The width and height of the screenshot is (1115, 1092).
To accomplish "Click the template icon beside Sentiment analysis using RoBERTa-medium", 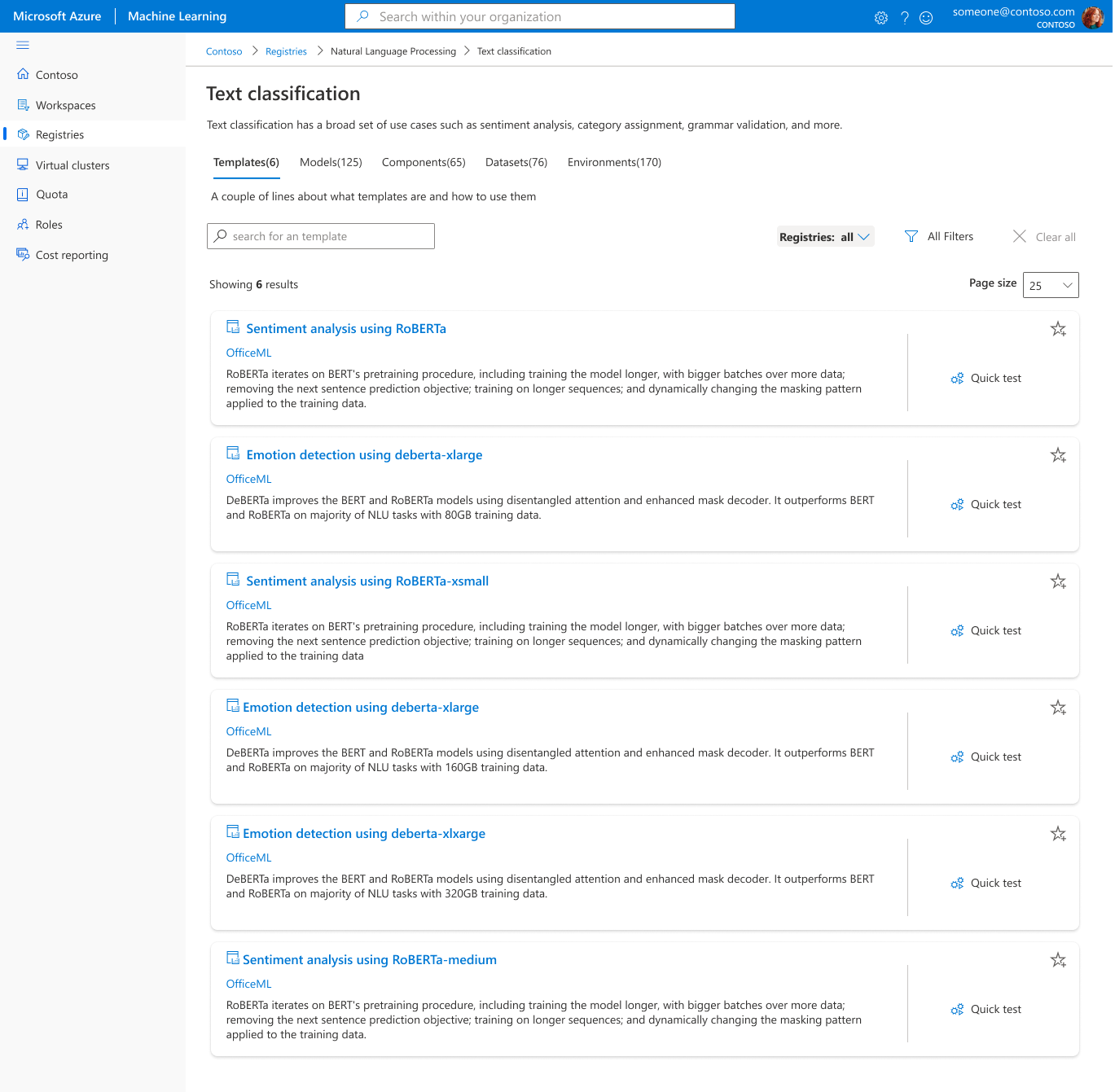I will tap(233, 958).
